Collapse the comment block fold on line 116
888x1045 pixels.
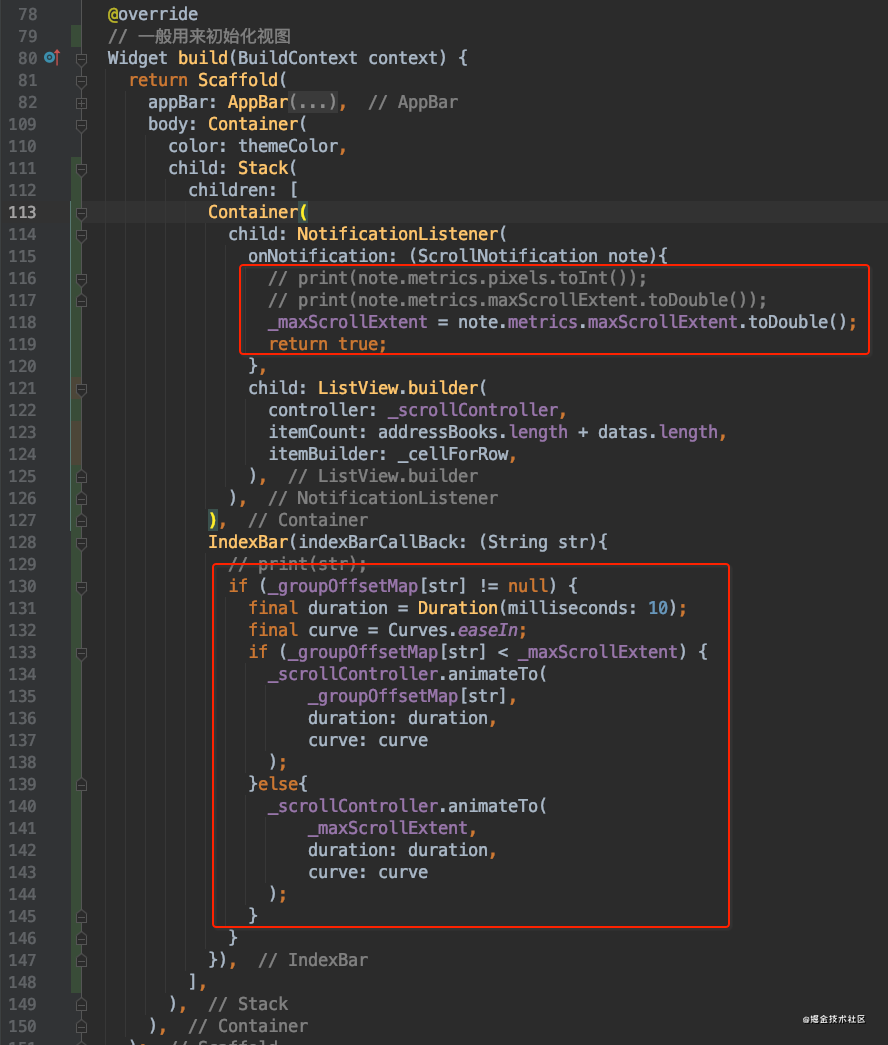pos(81,279)
